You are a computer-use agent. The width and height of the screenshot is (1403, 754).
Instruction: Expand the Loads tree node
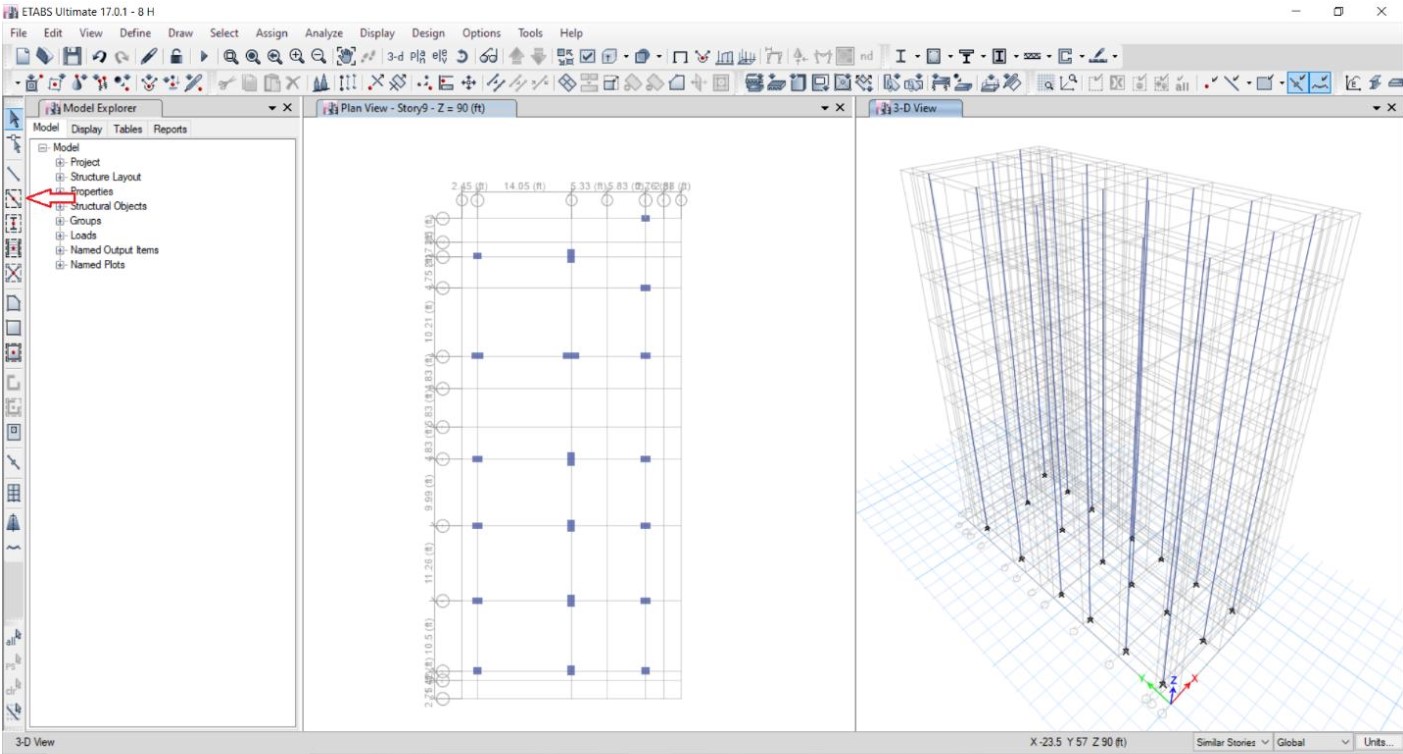tap(60, 236)
